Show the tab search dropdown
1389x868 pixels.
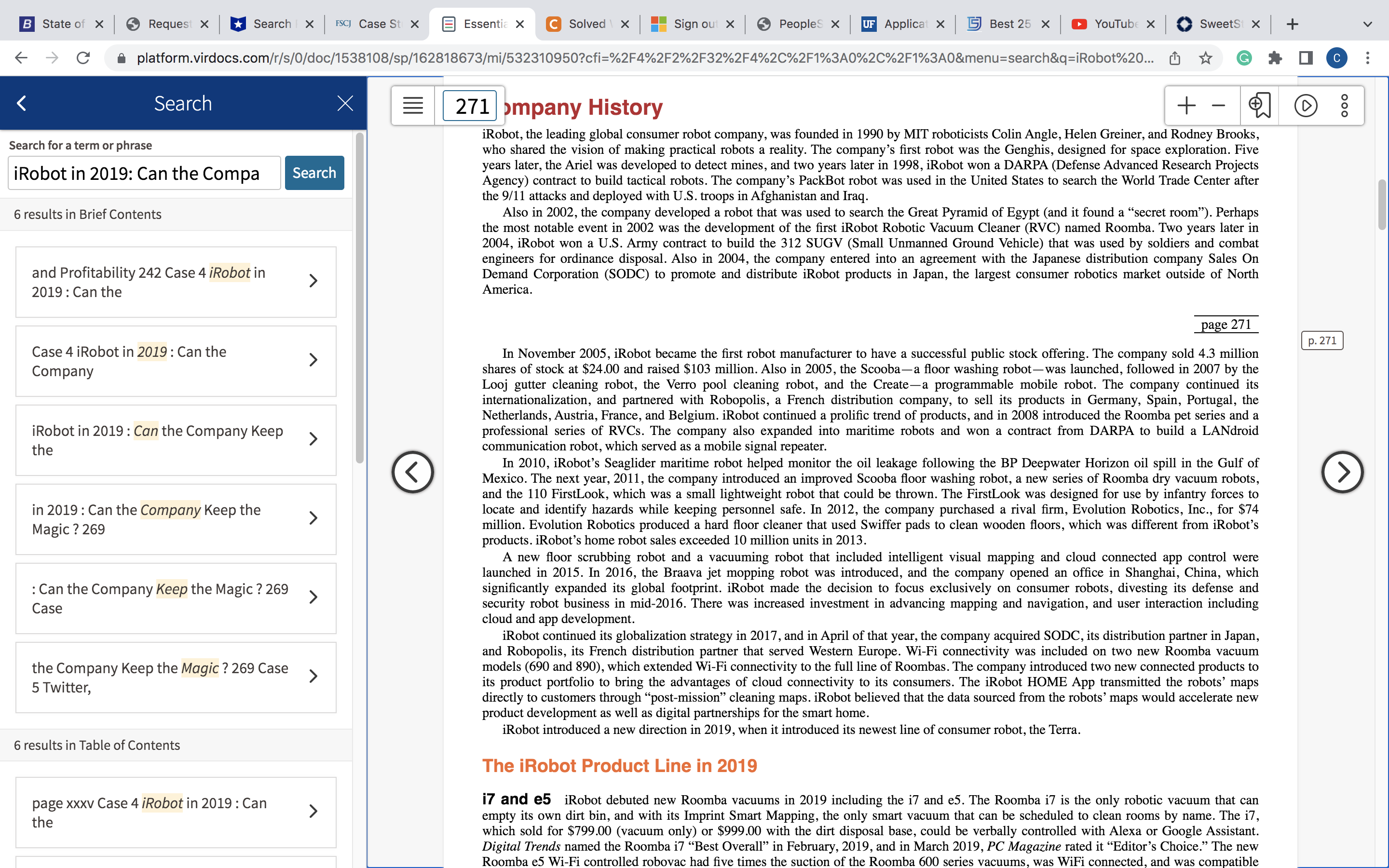pyautogui.click(x=1368, y=24)
